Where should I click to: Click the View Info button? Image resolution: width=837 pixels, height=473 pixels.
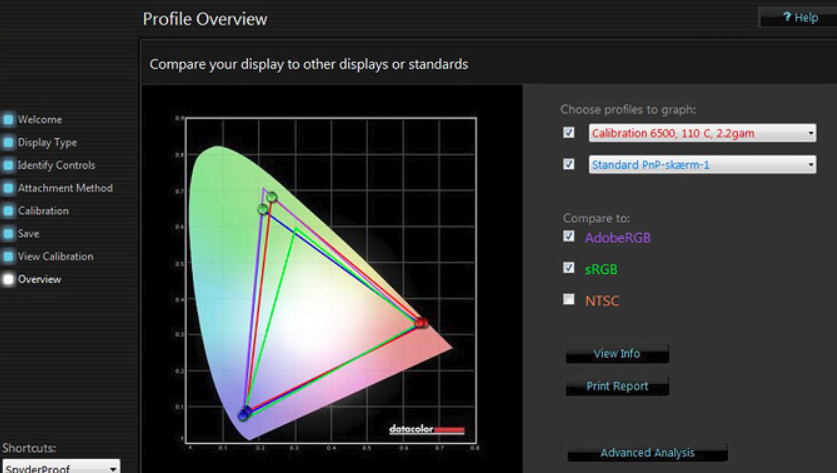617,354
